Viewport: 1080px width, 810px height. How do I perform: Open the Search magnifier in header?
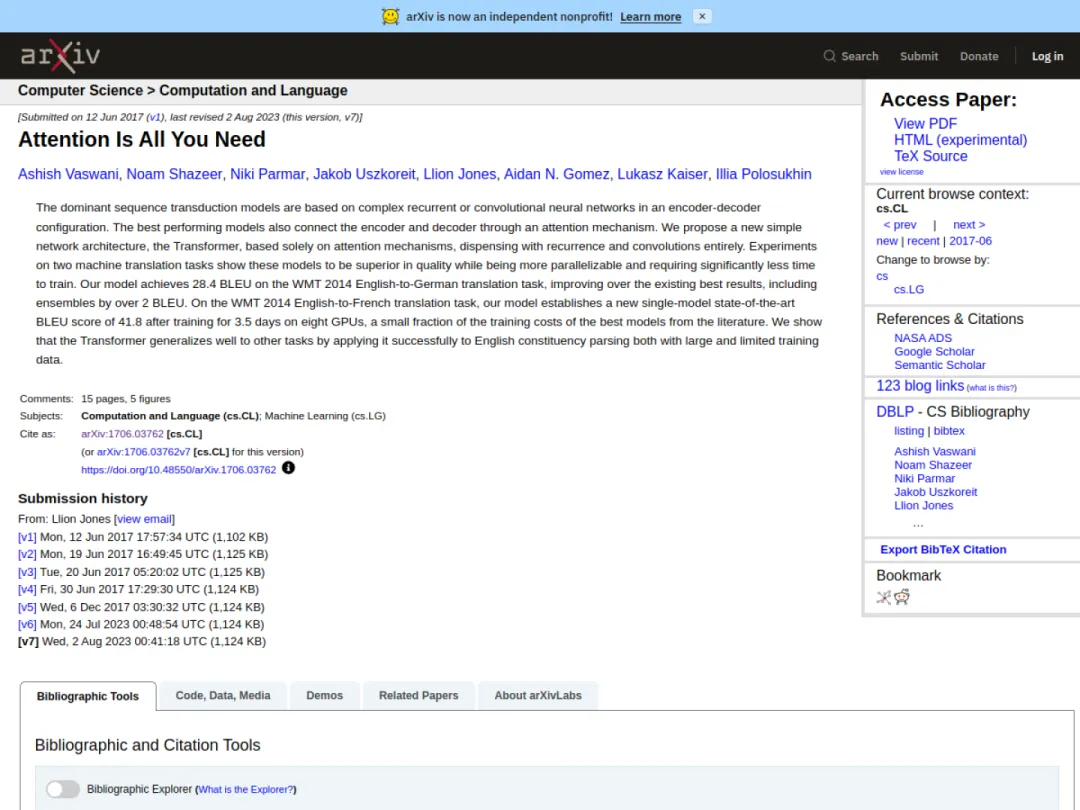(x=829, y=56)
